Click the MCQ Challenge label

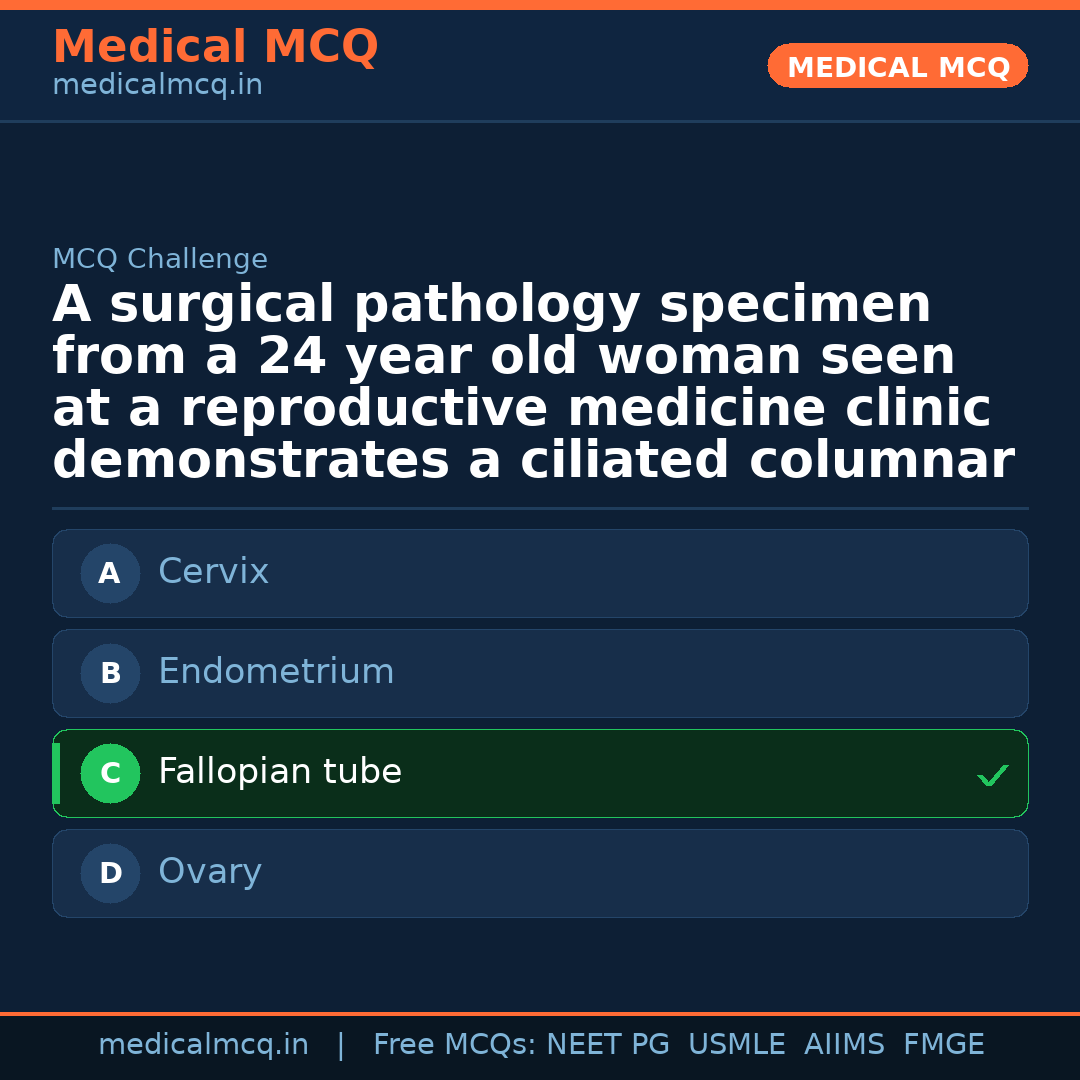pyautogui.click(x=160, y=260)
